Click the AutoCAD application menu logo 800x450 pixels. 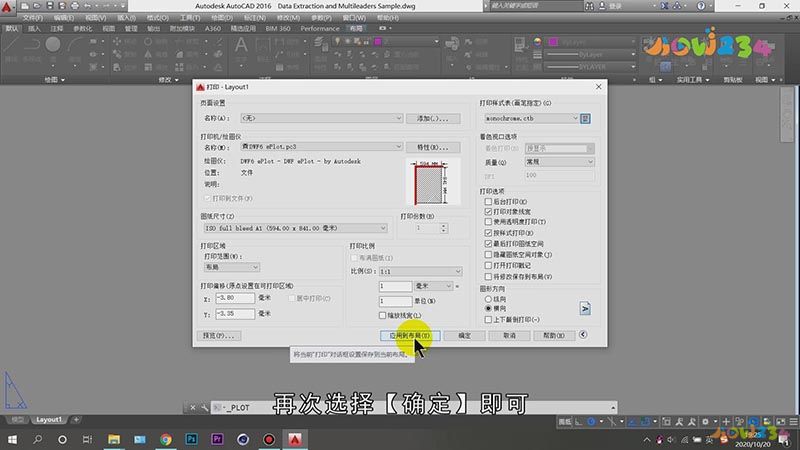pos(7,7)
